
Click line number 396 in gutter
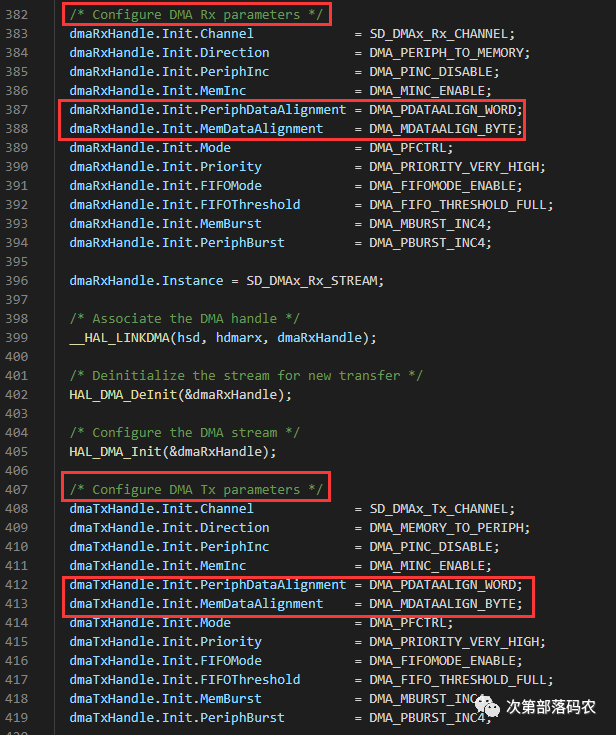17,281
